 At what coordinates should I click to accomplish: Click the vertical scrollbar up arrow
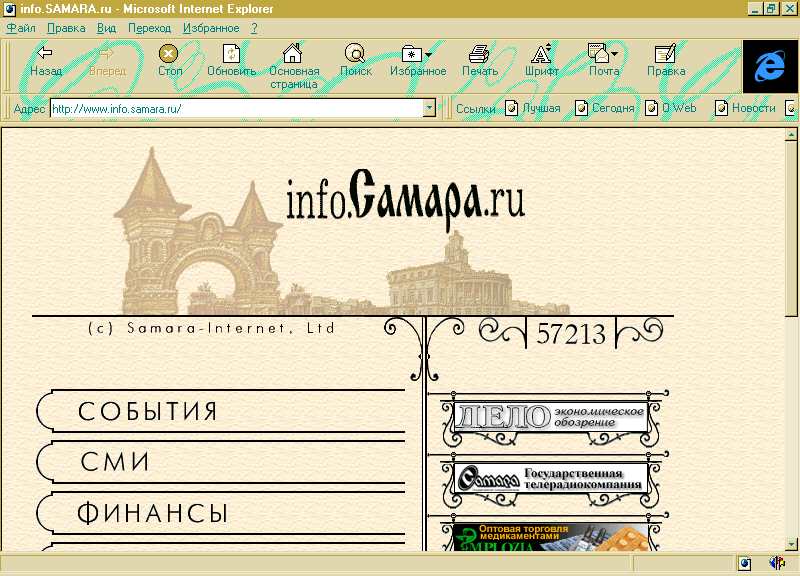click(x=791, y=135)
